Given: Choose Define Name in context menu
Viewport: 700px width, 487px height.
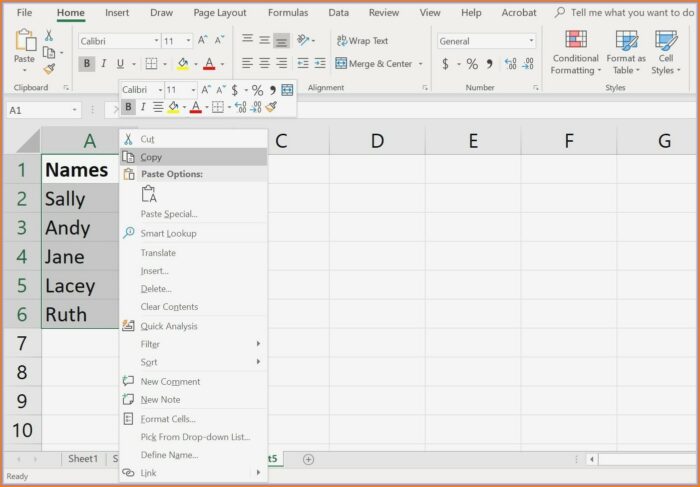Looking at the screenshot, I should tap(194, 455).
